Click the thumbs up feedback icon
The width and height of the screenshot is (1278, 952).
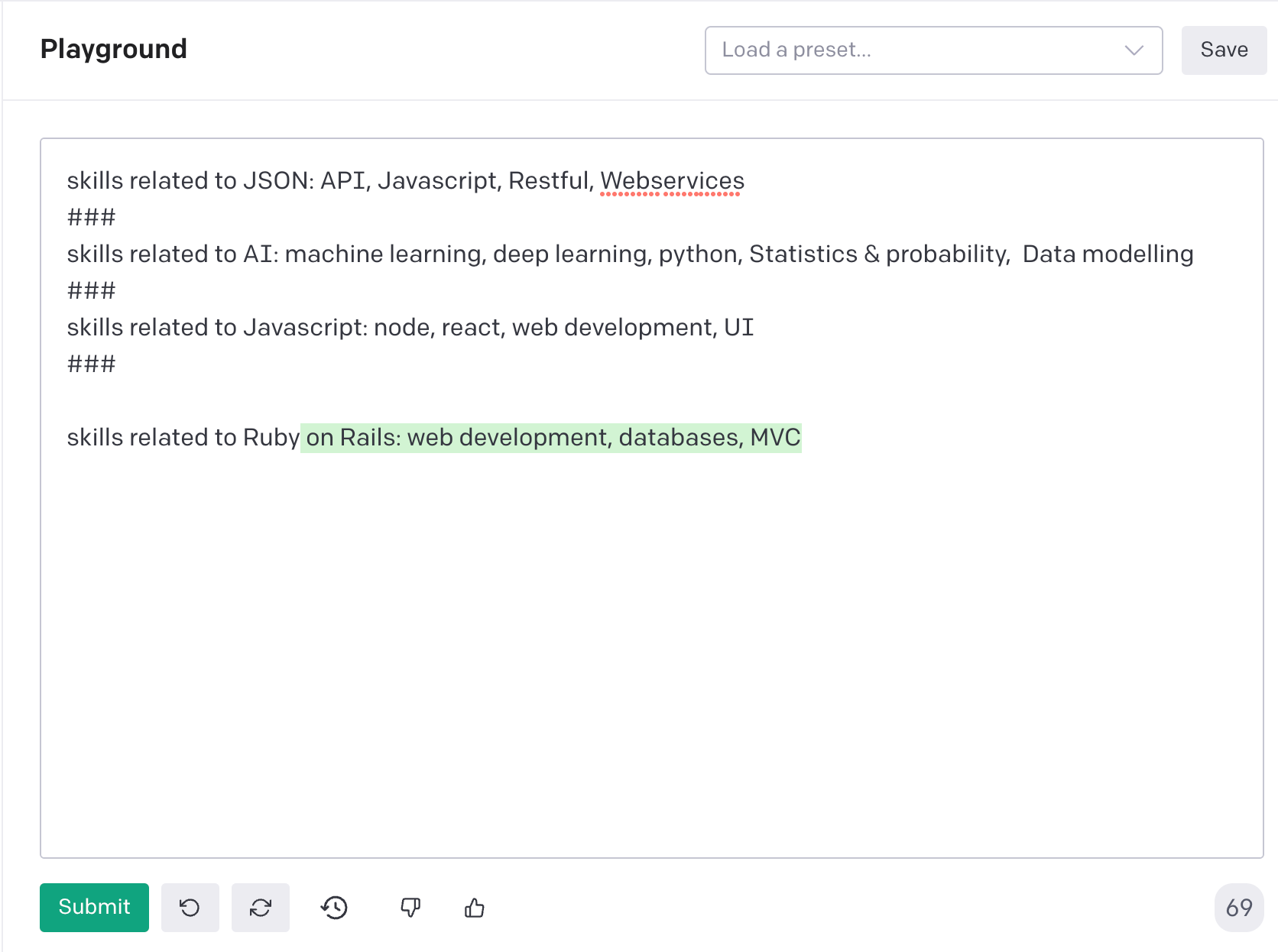tap(475, 908)
